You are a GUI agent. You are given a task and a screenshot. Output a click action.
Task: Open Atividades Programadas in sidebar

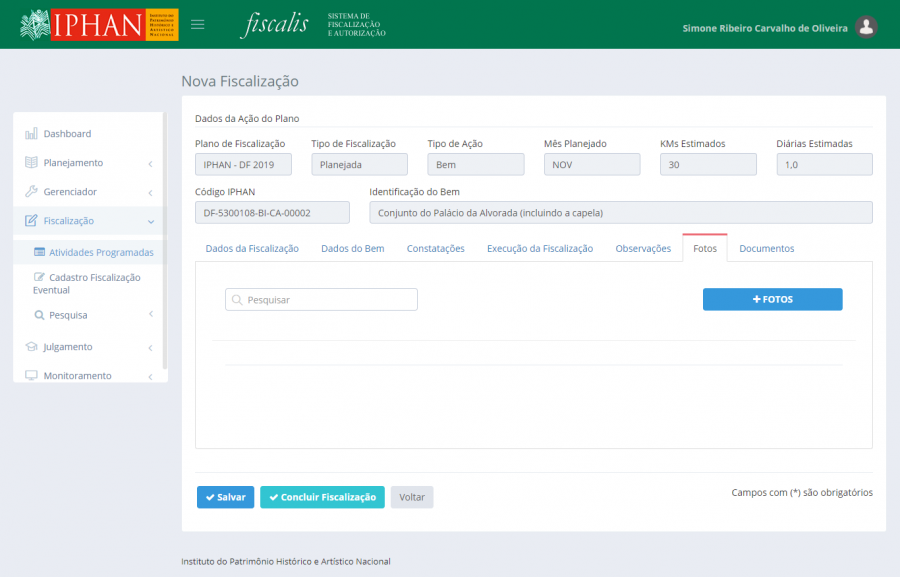coord(101,253)
